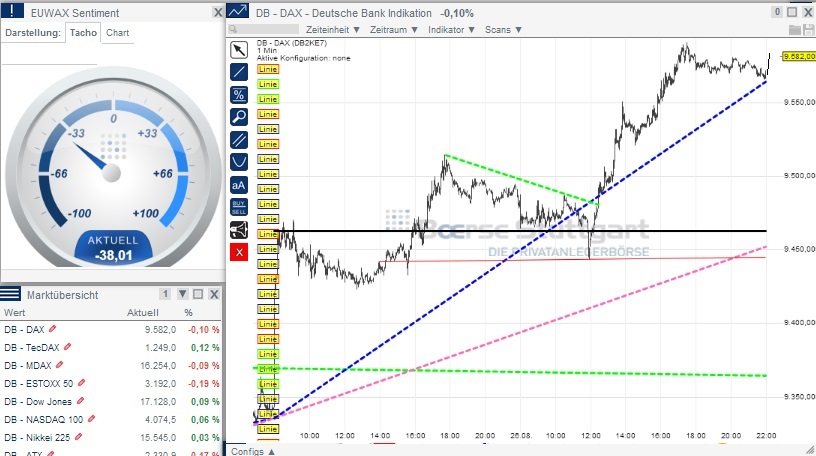The width and height of the screenshot is (816, 456).
Task: Click the chart line icon beside DB - DAX title
Action: [237, 10]
